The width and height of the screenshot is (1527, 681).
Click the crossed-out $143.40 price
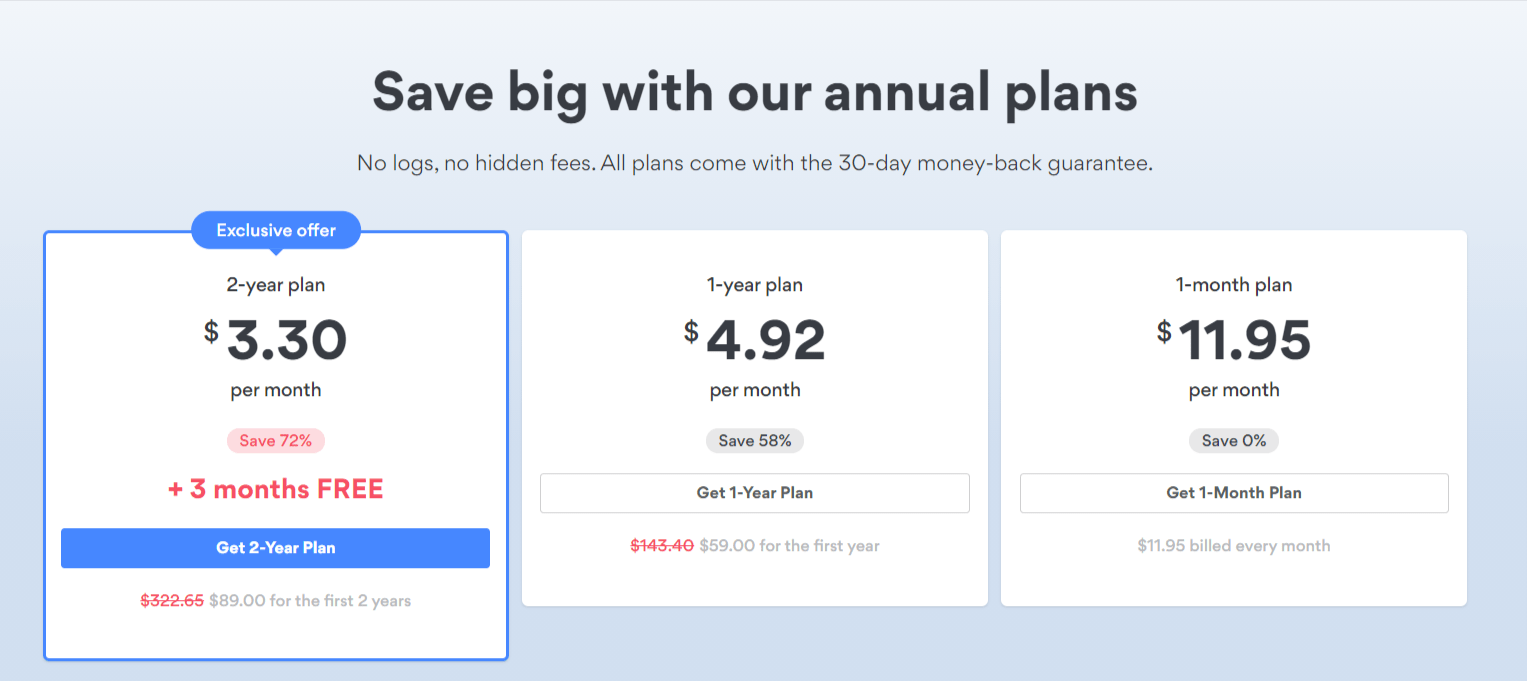[x=662, y=546]
